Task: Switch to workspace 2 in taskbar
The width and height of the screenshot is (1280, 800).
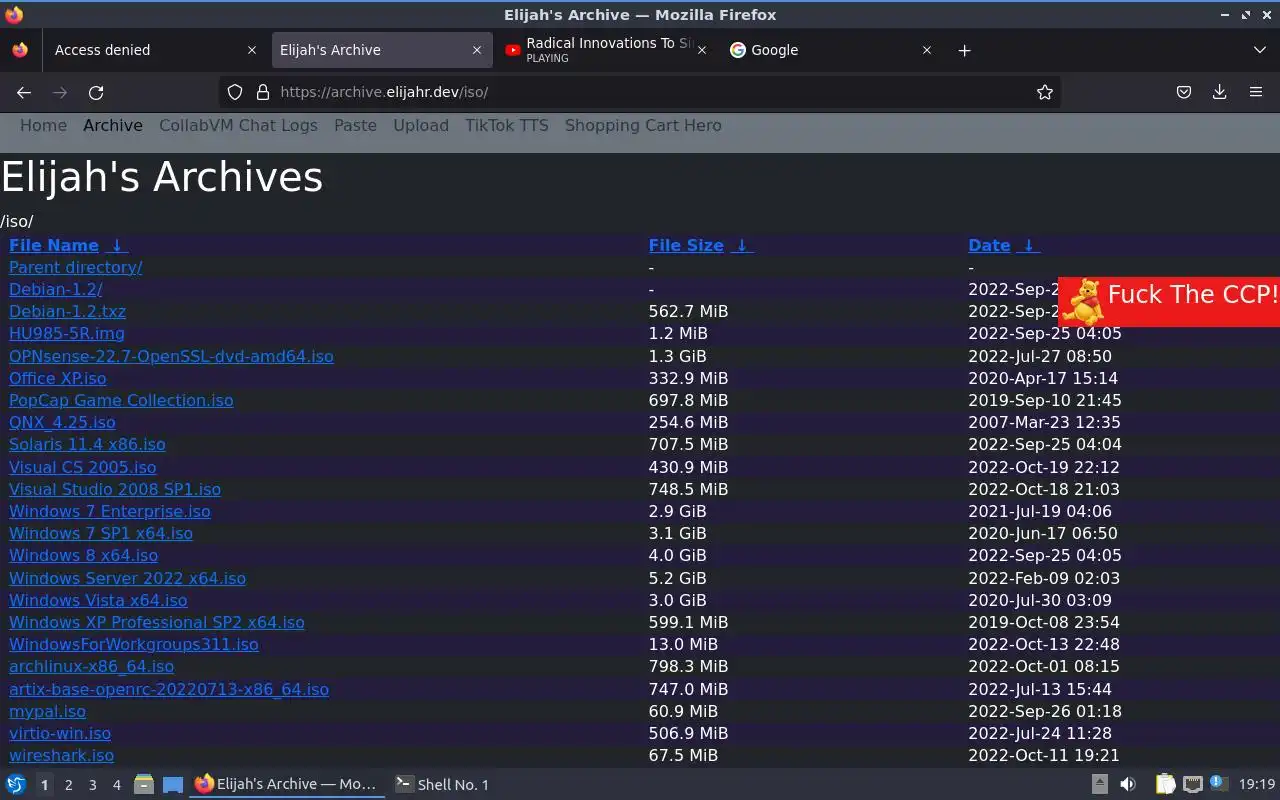Action: click(x=68, y=785)
